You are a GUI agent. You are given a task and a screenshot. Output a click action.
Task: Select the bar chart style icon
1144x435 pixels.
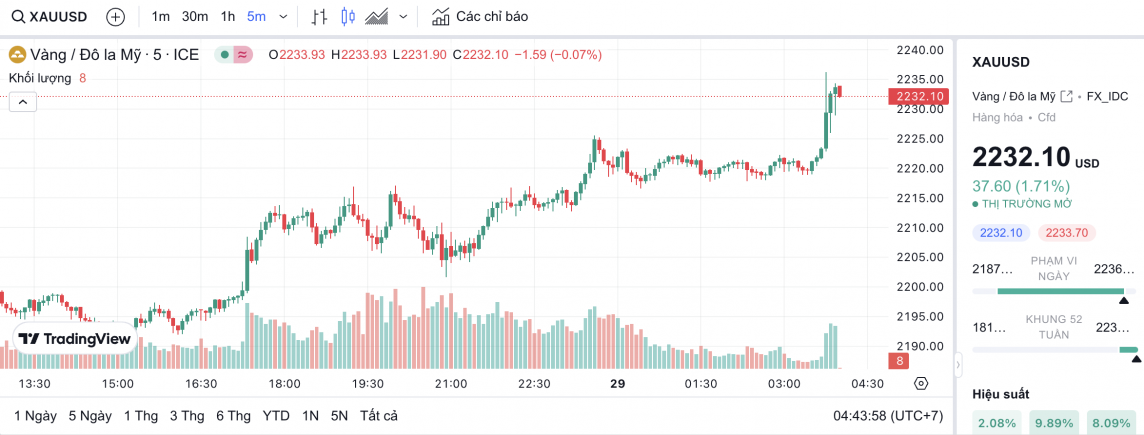click(x=319, y=17)
